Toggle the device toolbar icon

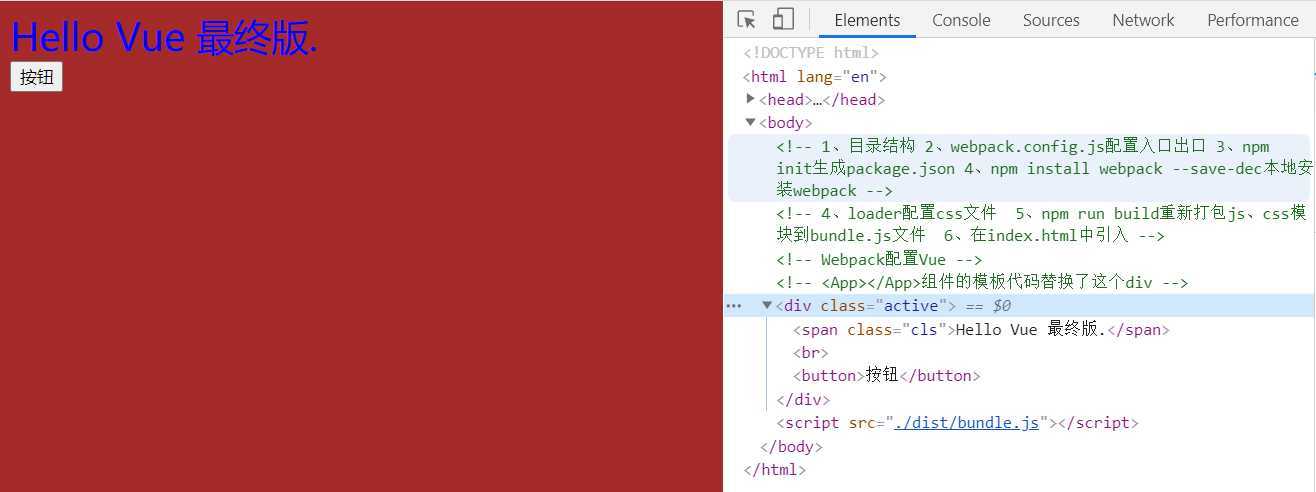(783, 20)
